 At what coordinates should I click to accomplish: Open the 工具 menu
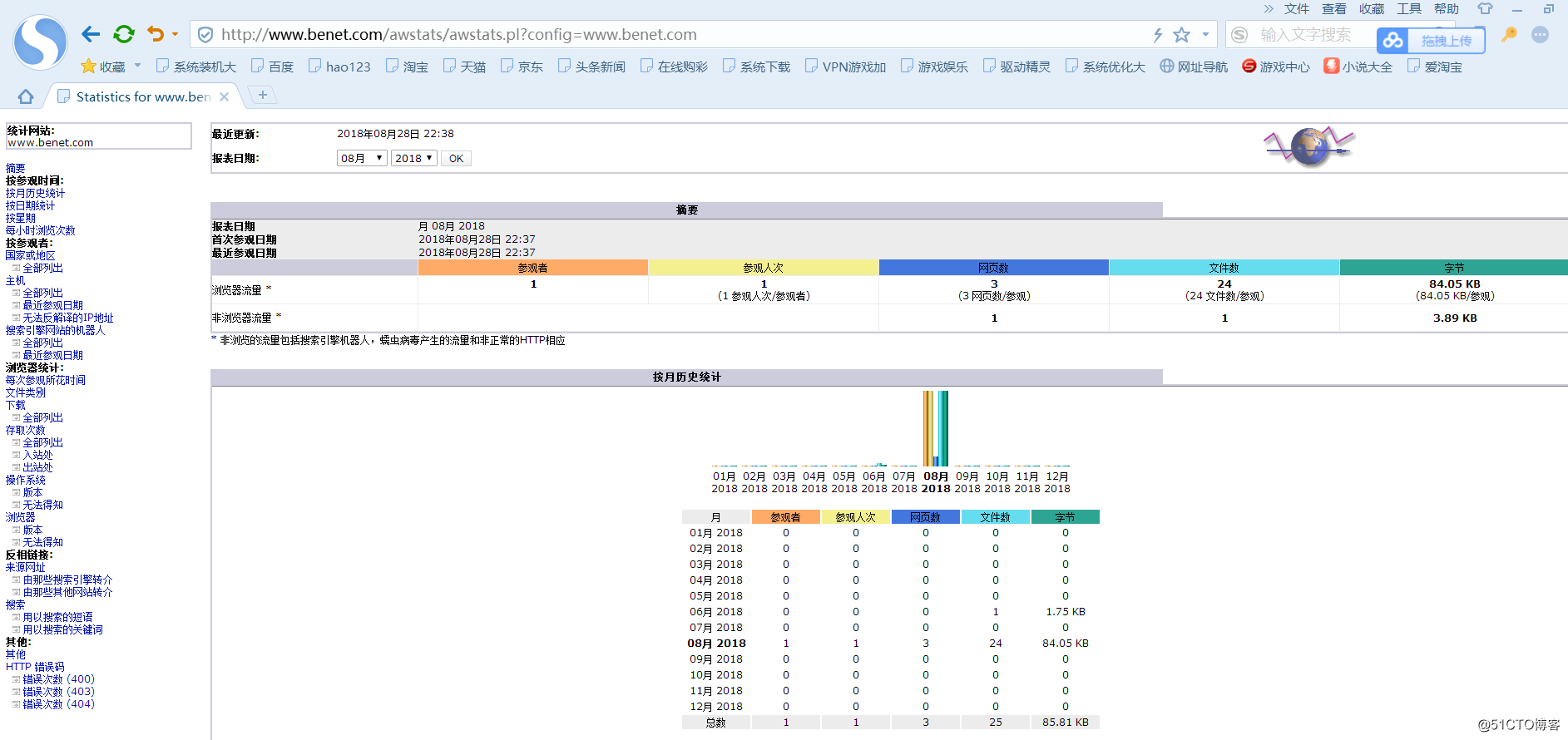click(x=1408, y=9)
